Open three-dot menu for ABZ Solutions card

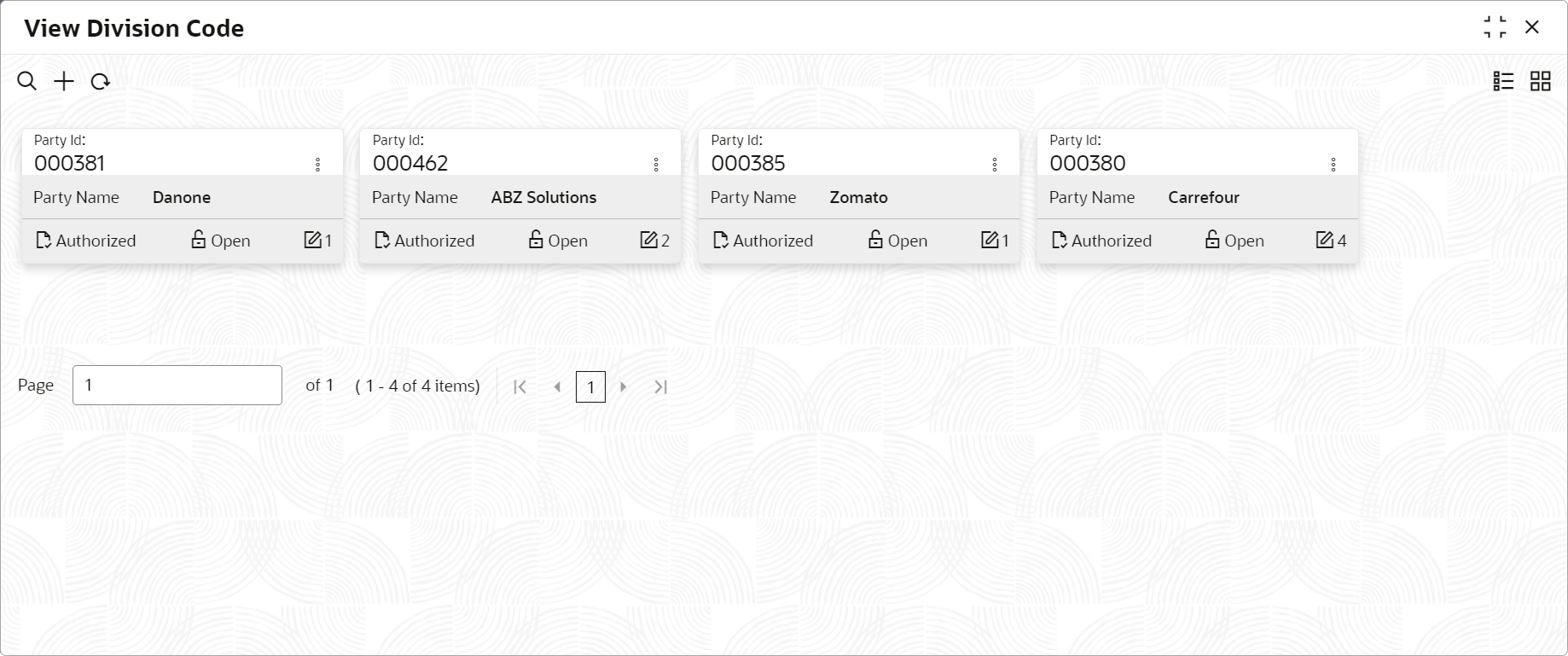click(656, 165)
